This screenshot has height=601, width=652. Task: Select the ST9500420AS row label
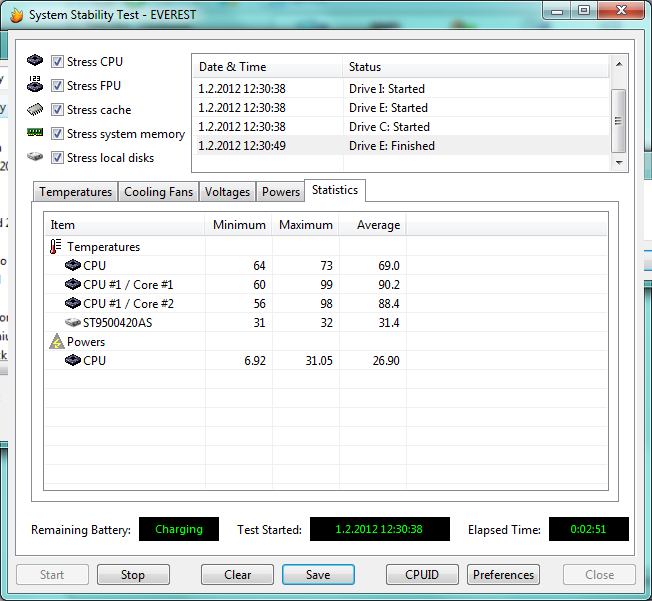point(118,323)
